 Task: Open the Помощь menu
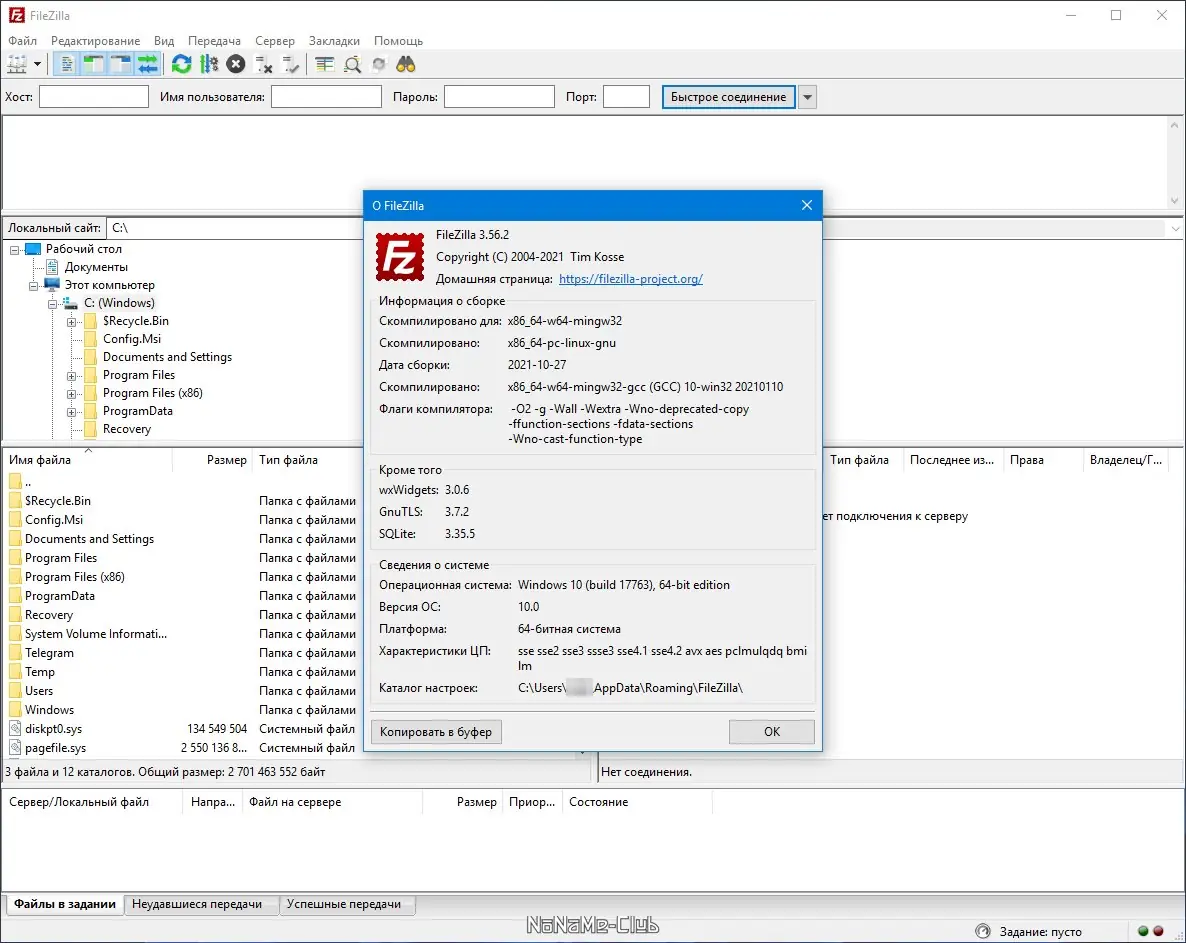399,41
